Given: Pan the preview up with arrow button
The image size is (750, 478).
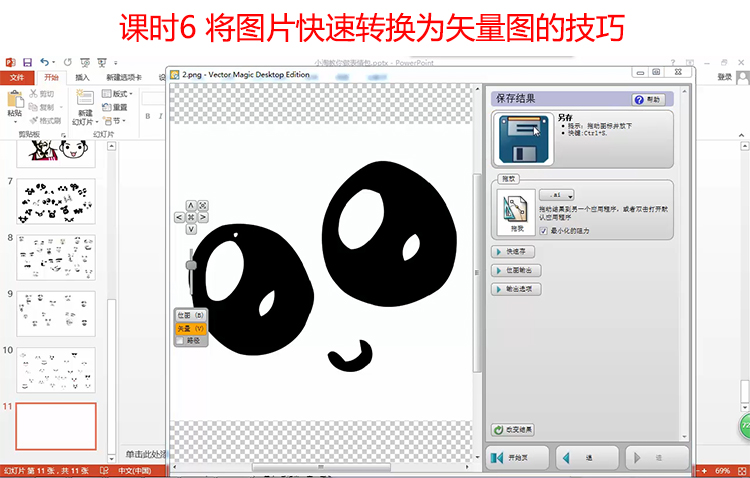Looking at the screenshot, I should click(x=191, y=206).
